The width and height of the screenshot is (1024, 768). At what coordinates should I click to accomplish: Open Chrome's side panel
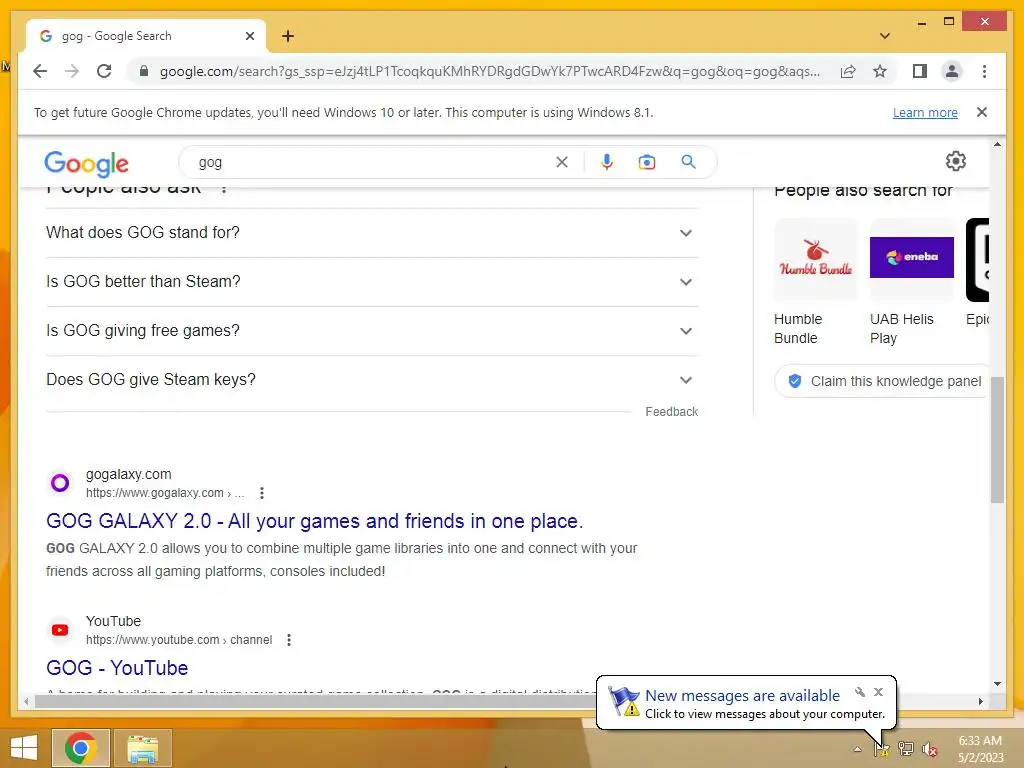click(x=920, y=71)
